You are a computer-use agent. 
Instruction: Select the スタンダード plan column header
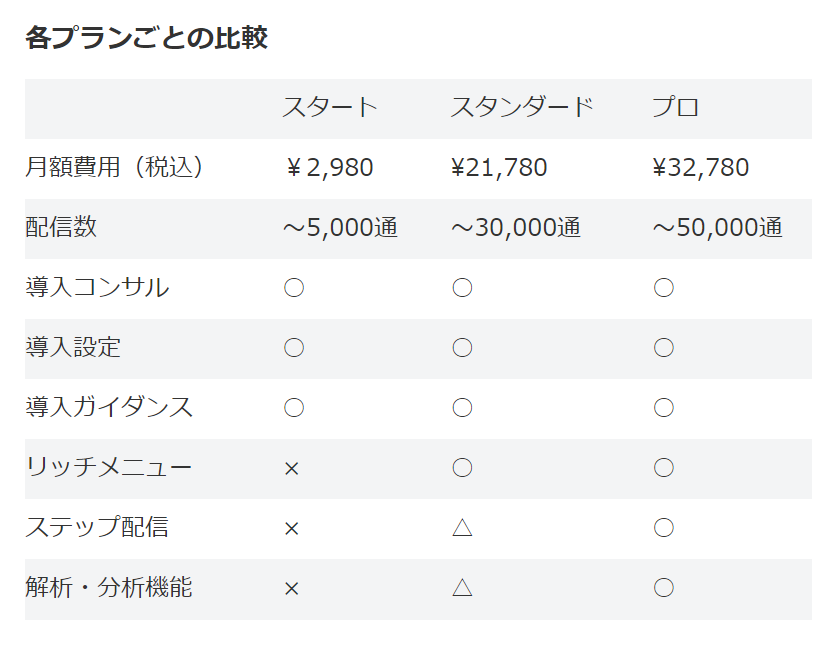click(x=522, y=108)
